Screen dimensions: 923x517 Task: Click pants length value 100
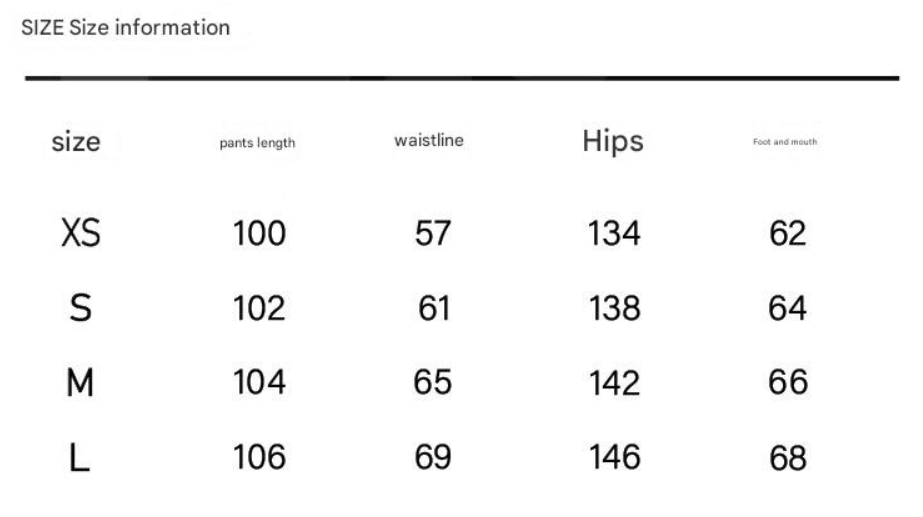tap(260, 233)
